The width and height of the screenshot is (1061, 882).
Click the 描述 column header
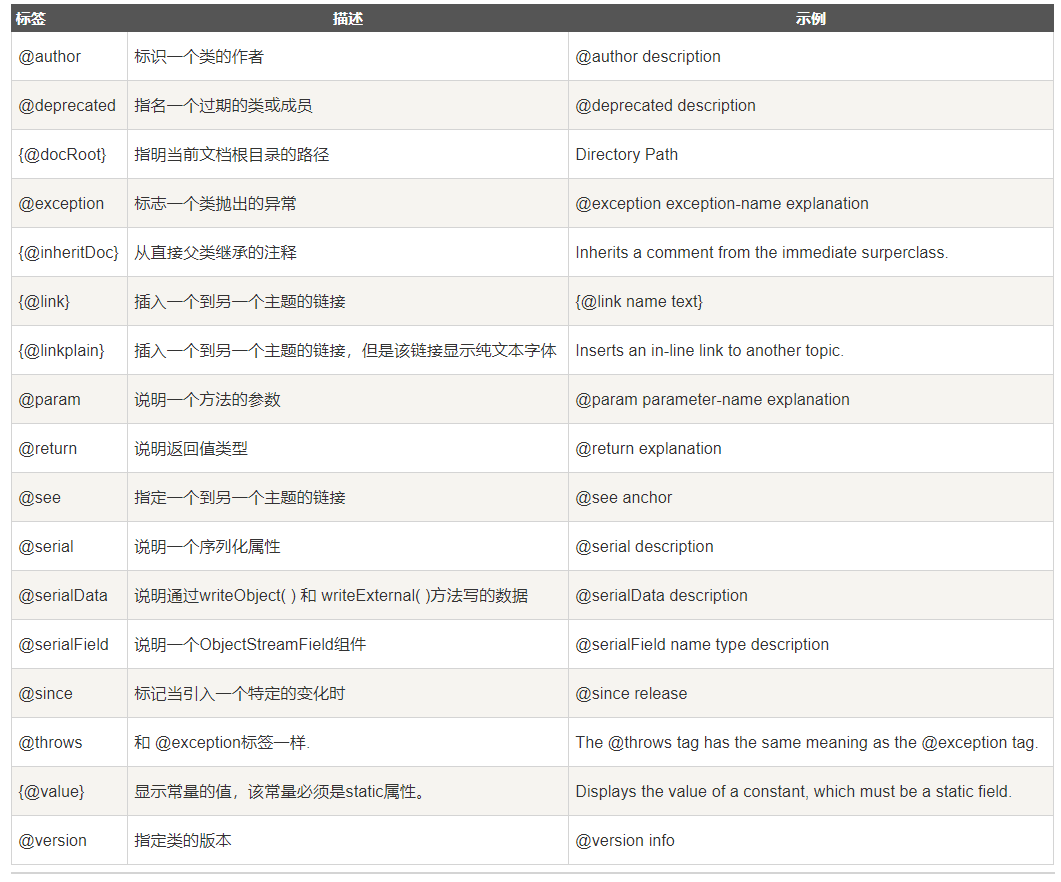(348, 19)
